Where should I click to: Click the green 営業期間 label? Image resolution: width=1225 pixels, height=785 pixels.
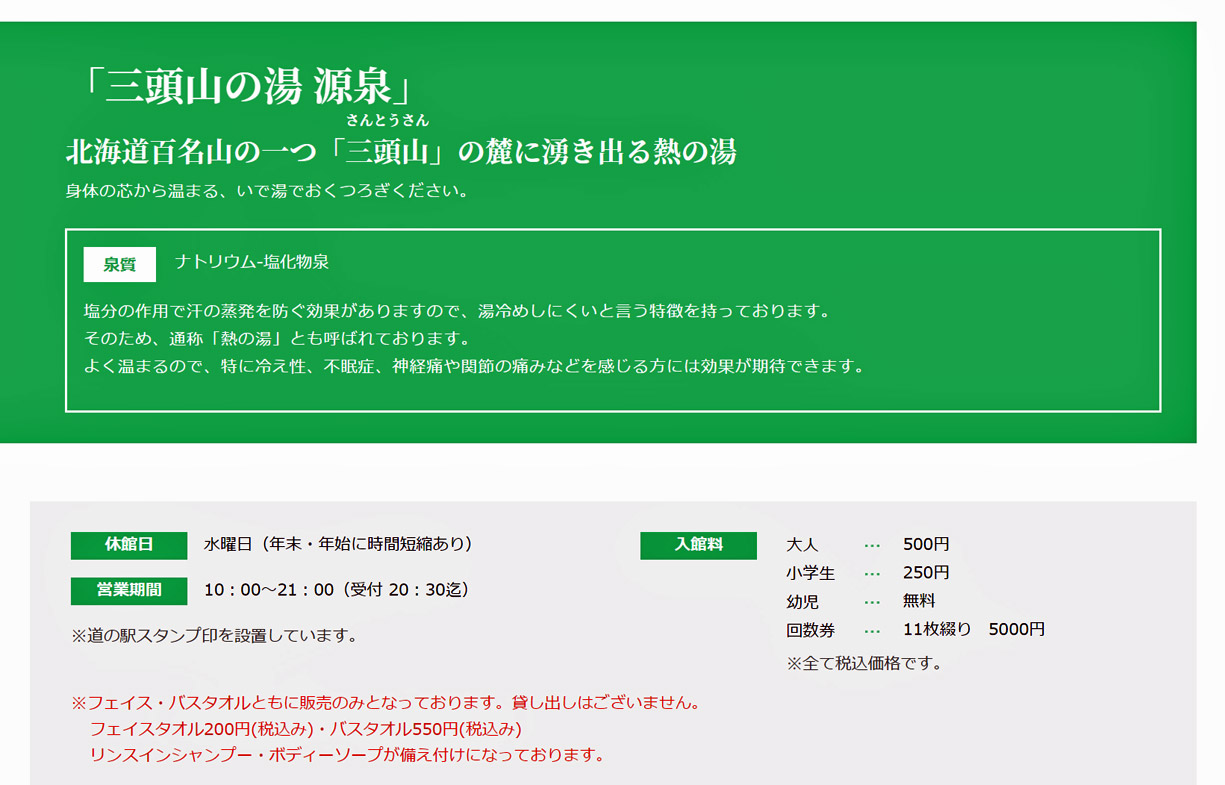(129, 590)
